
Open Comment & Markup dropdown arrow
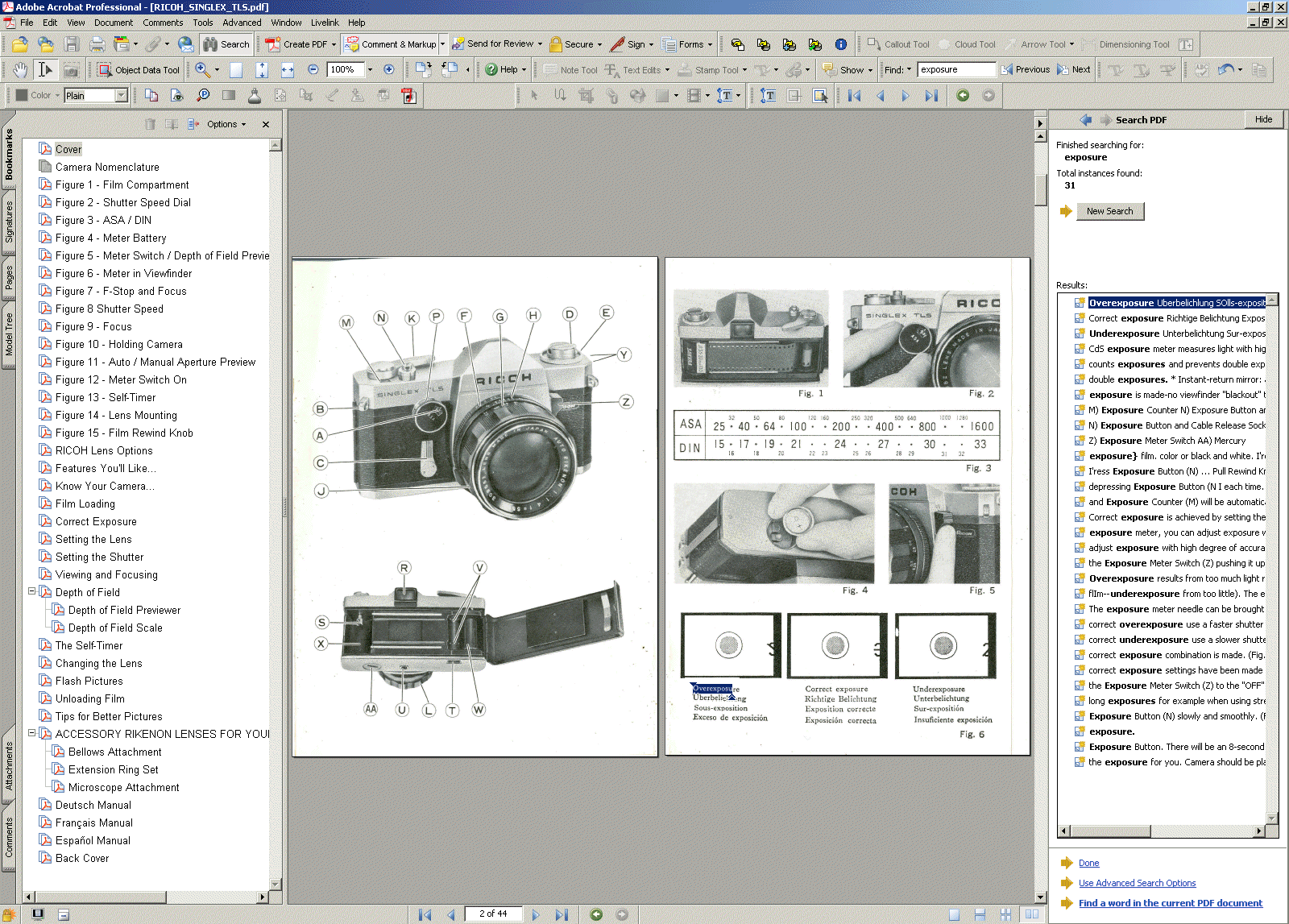442,44
